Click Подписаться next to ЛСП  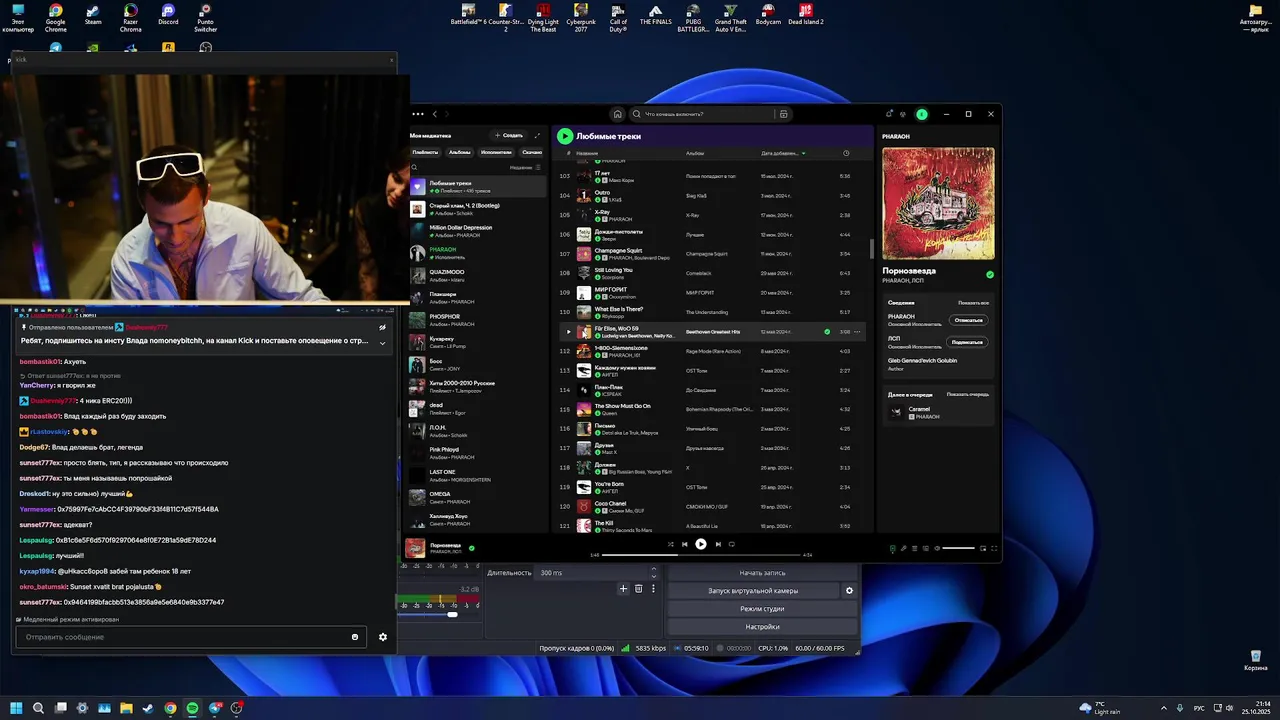click(967, 342)
